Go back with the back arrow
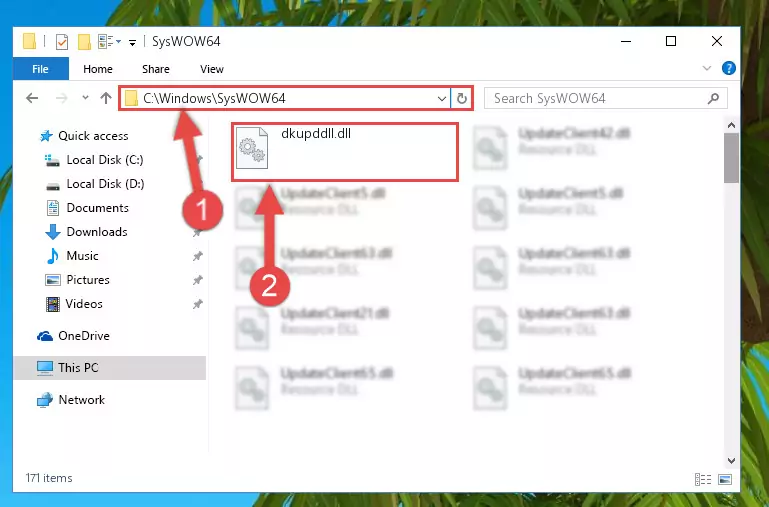This screenshot has width=769, height=507. (x=32, y=98)
